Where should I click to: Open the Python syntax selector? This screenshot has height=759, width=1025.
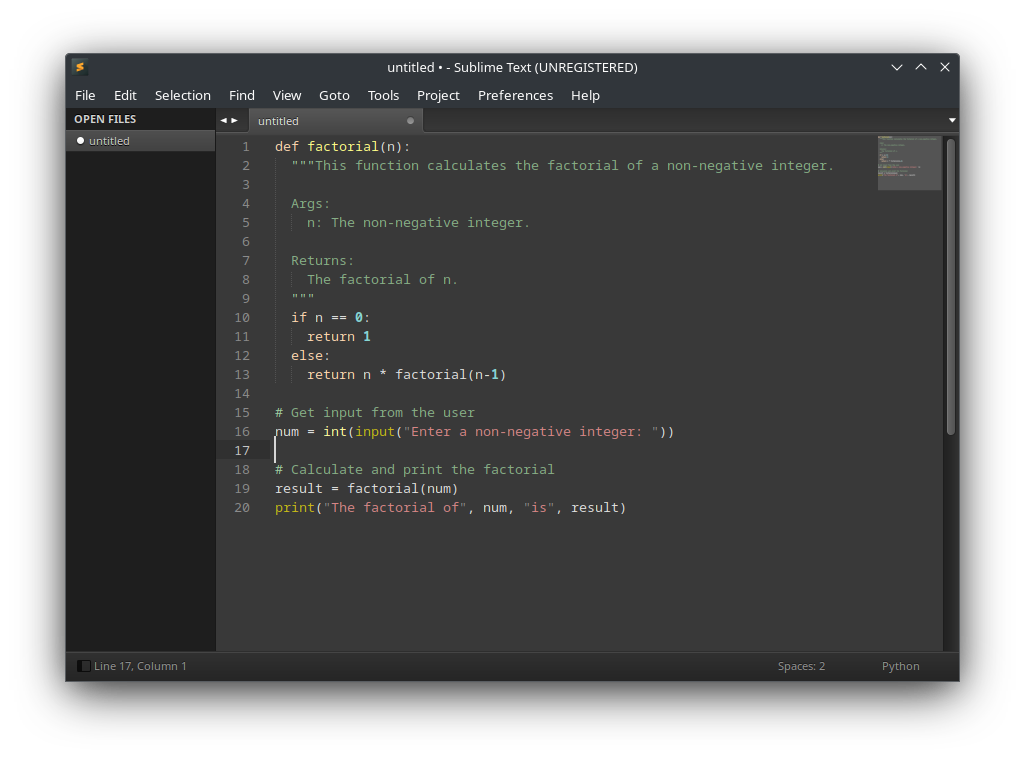point(900,666)
